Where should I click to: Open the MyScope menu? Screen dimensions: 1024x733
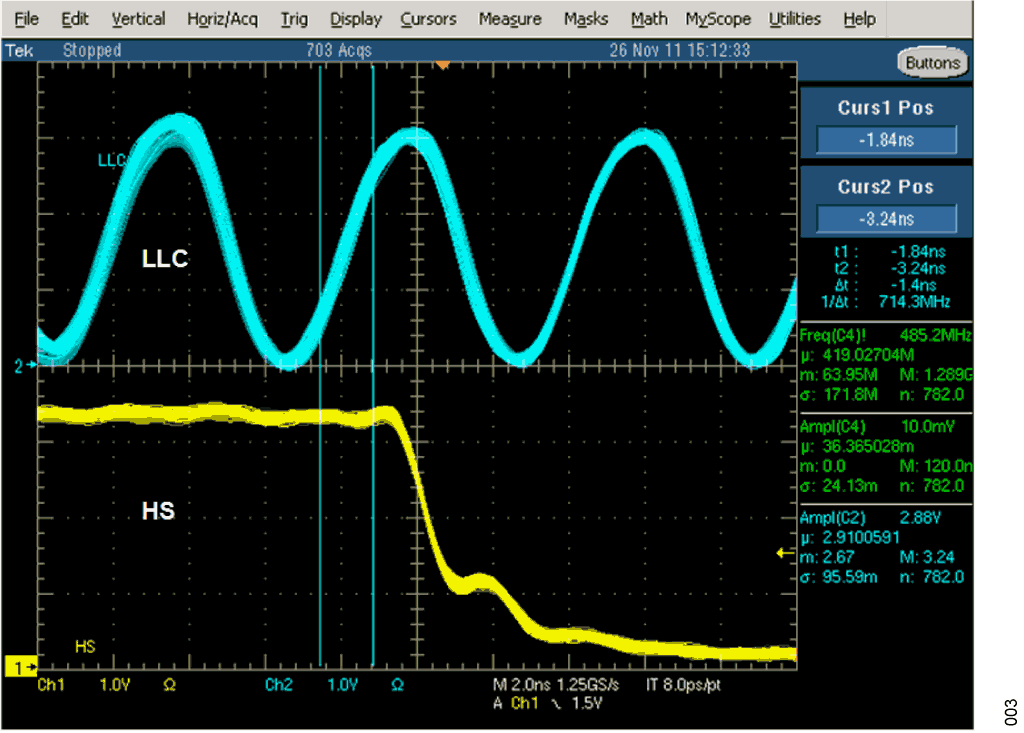coord(719,19)
